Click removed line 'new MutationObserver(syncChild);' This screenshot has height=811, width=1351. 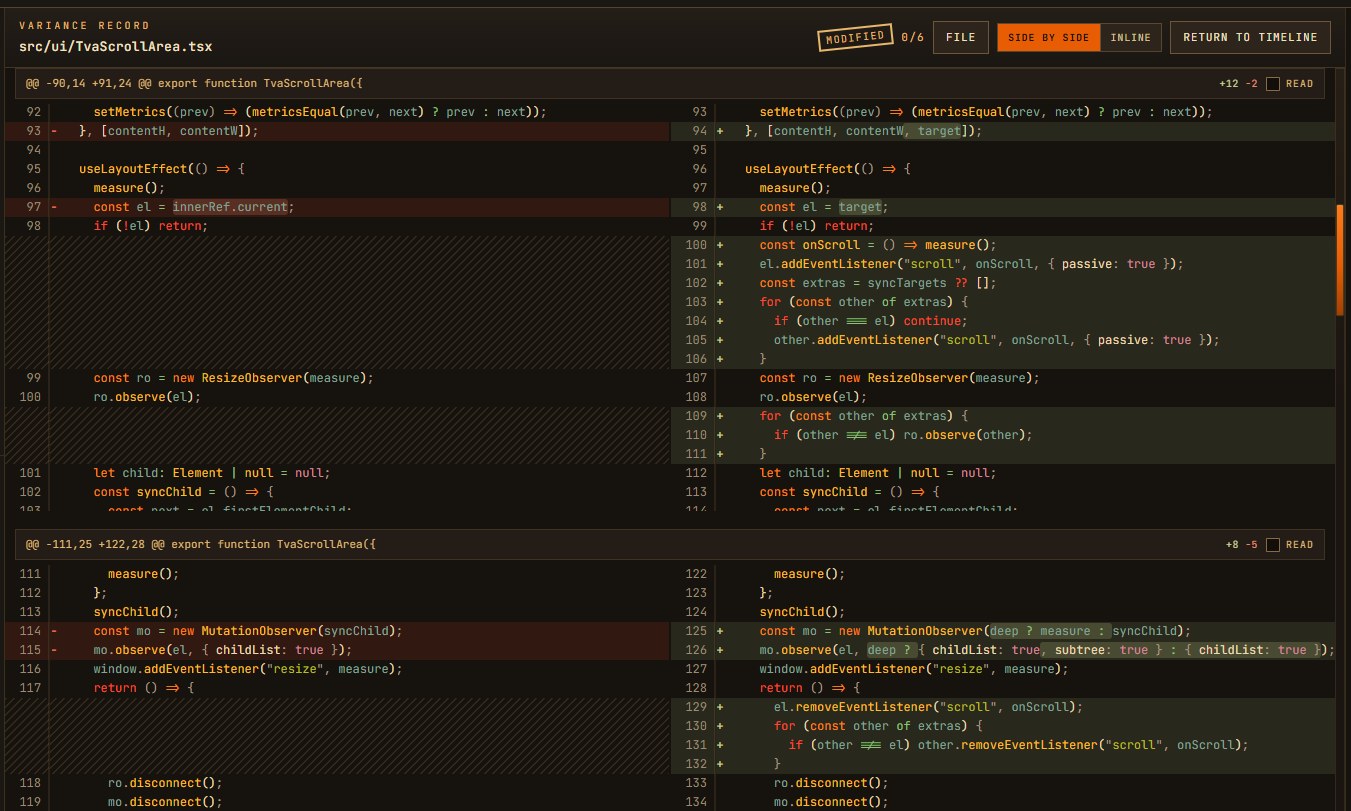click(337, 631)
